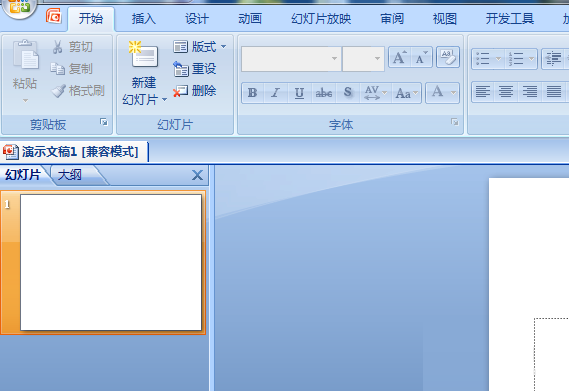Open the Slide Show (幻灯片放映) tab
Screen dimensions: 569x391
coord(321,19)
